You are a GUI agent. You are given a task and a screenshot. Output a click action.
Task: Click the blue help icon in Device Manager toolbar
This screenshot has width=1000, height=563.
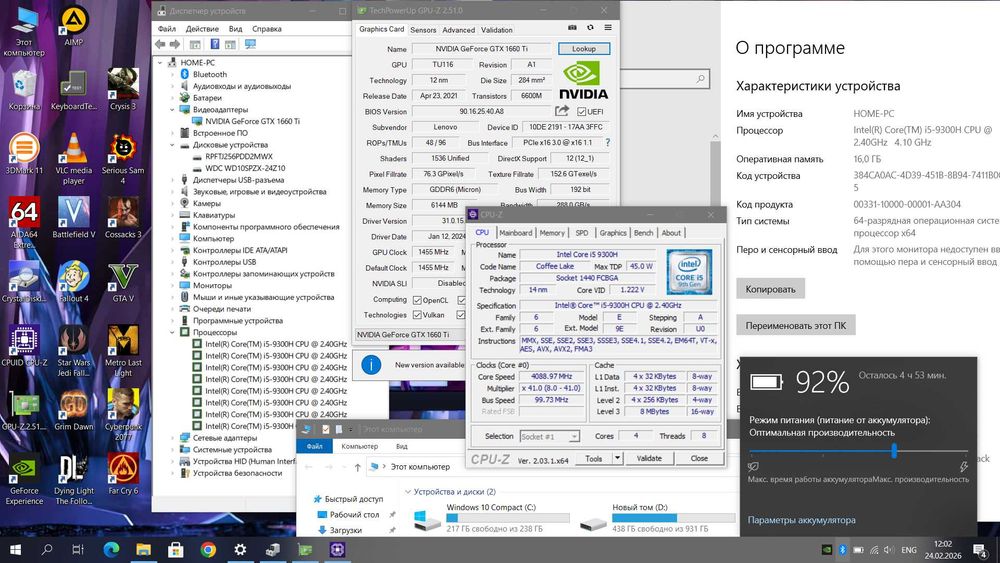[215, 44]
